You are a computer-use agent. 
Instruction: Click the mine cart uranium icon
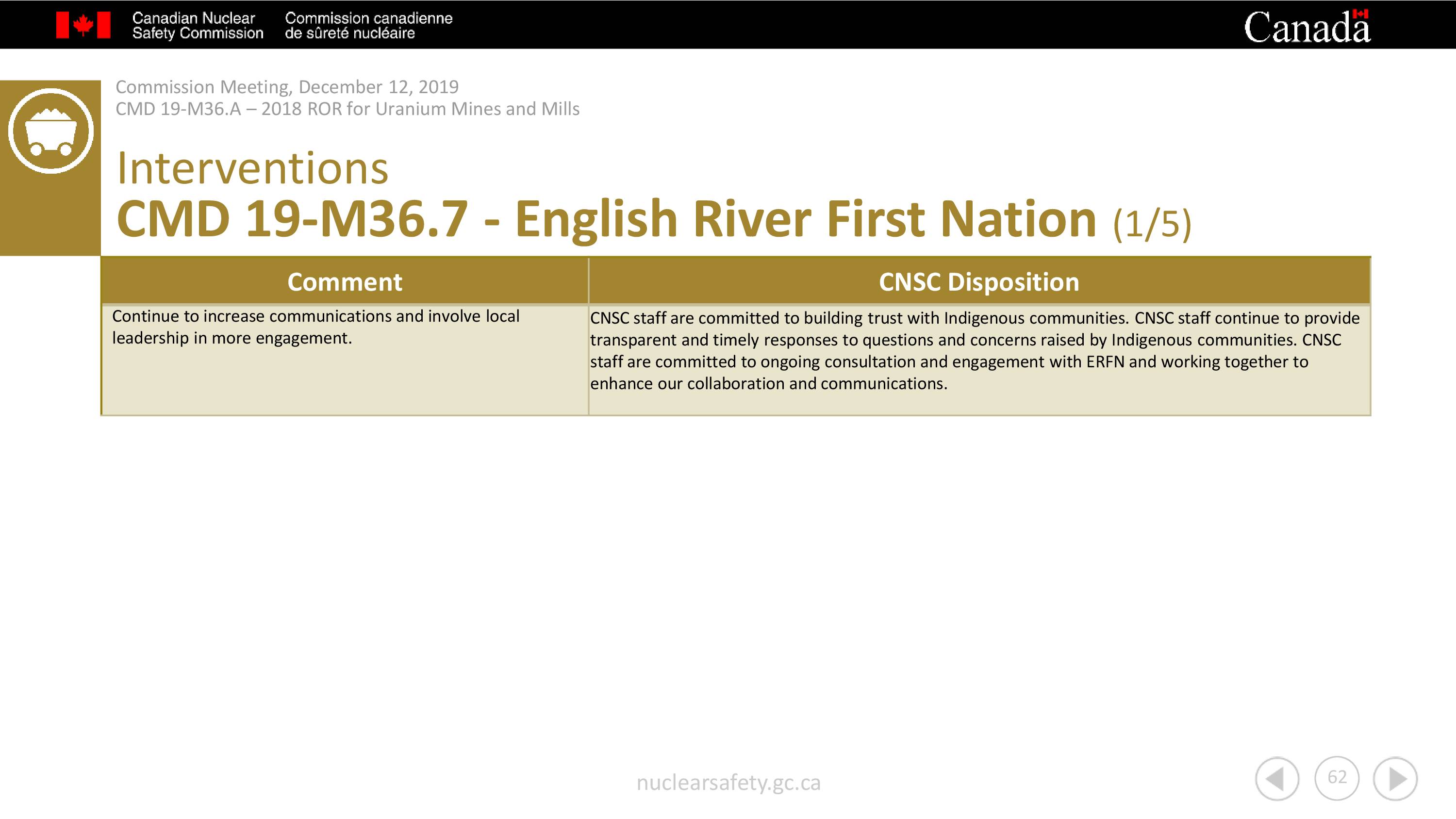point(51,131)
